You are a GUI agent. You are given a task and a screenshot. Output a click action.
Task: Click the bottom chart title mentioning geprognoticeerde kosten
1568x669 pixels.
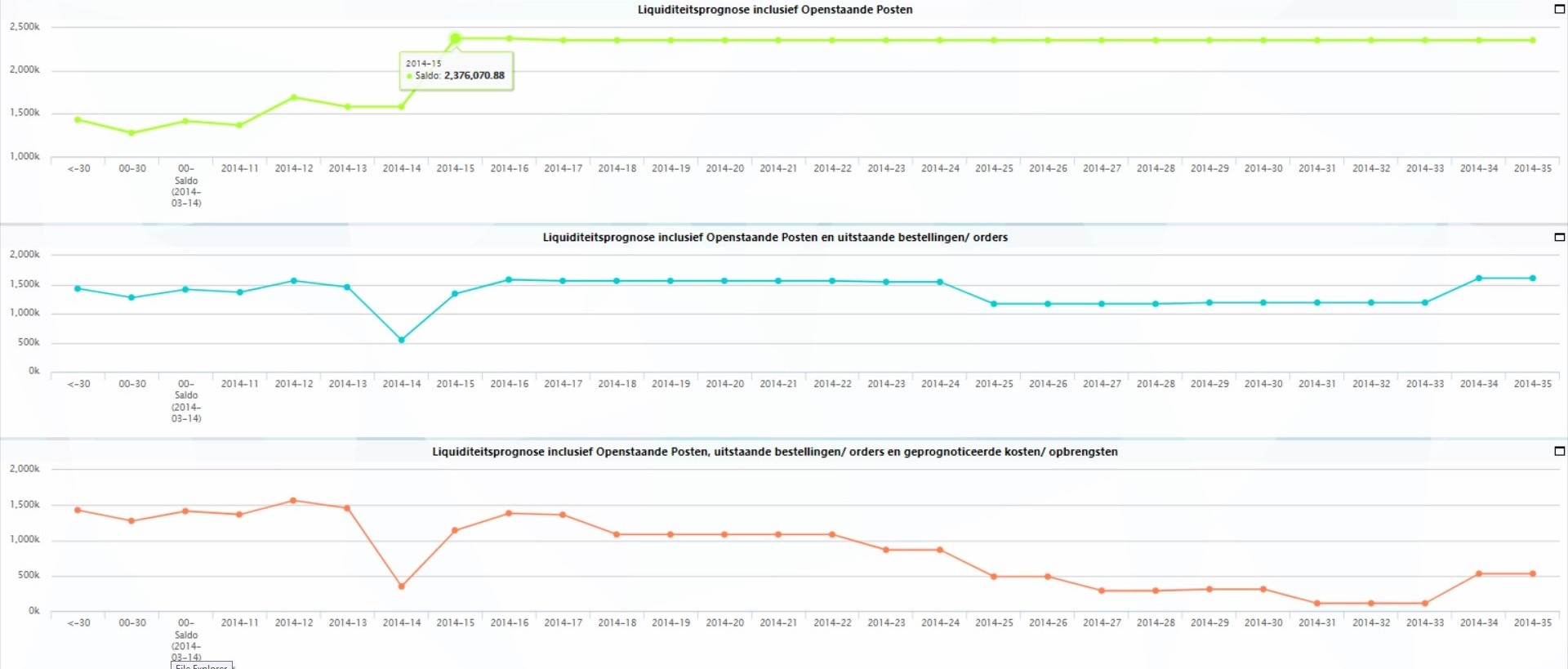tap(774, 452)
